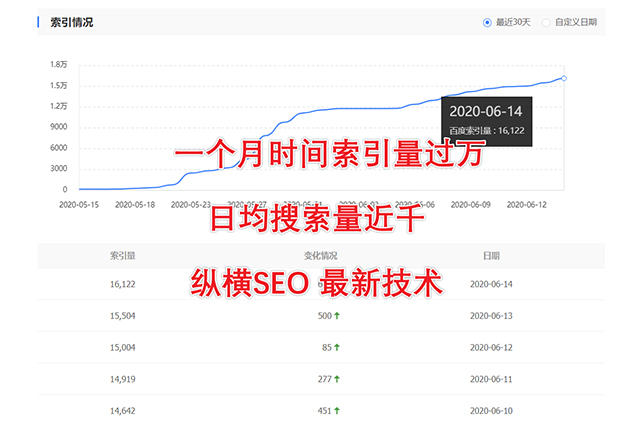Click the 2020-05-15 x-axis label

pyautogui.click(x=78, y=204)
